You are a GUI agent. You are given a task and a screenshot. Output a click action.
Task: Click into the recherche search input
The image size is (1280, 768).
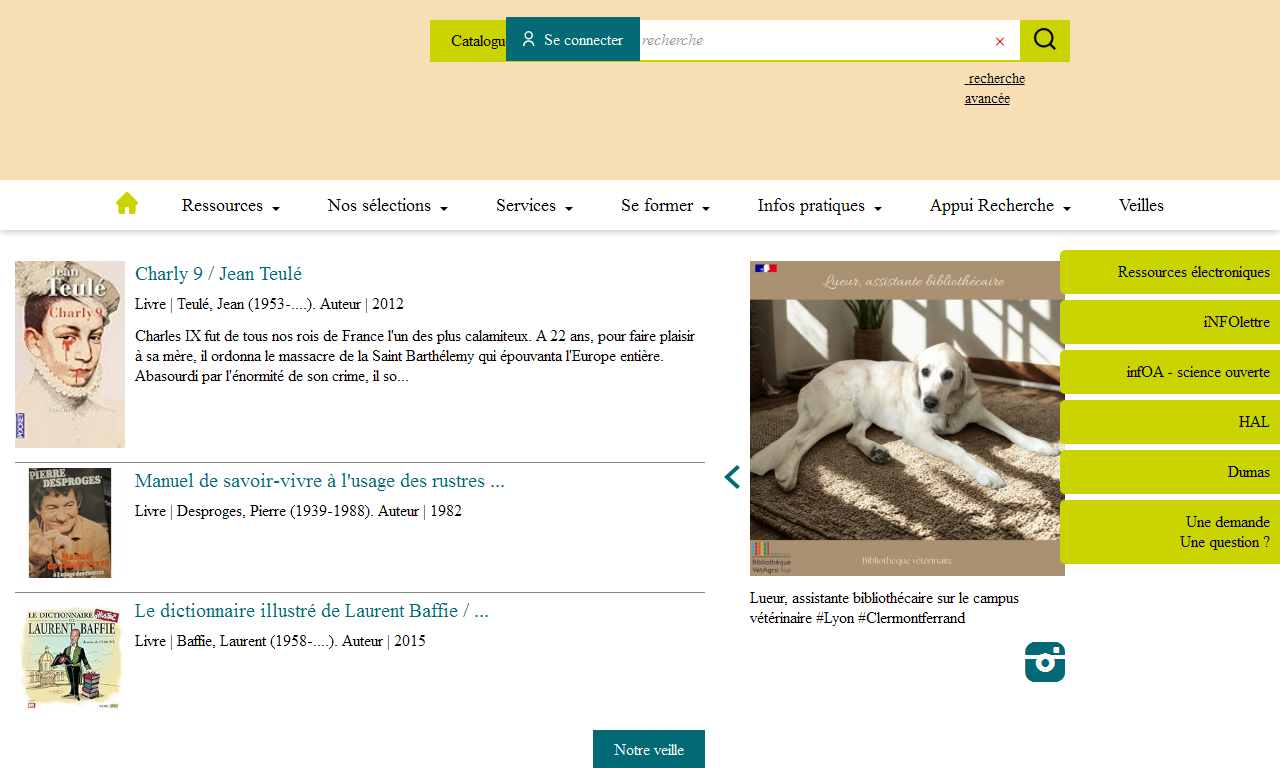pos(810,40)
